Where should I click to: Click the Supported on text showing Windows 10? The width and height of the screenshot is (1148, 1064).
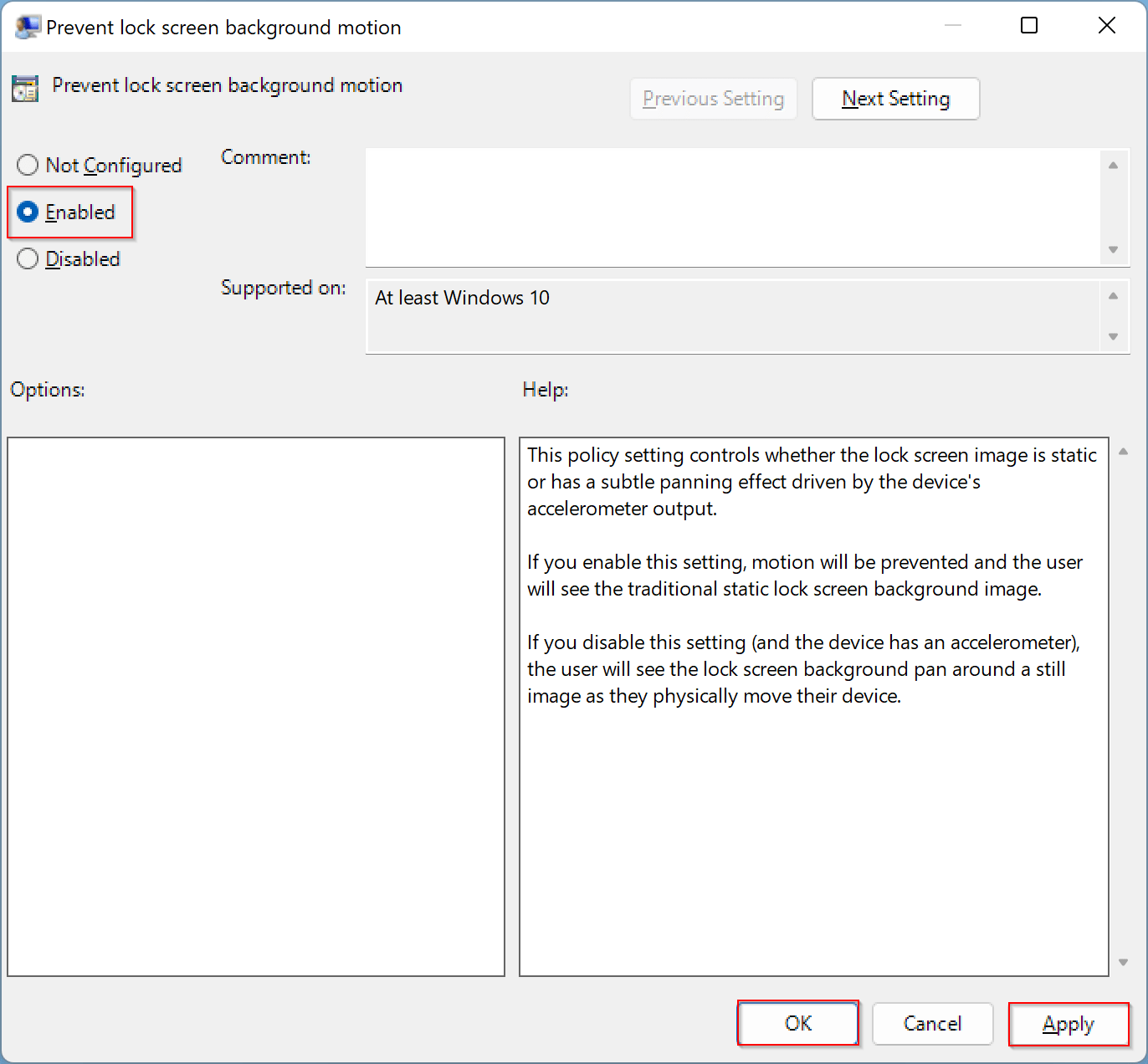pyautogui.click(x=462, y=298)
